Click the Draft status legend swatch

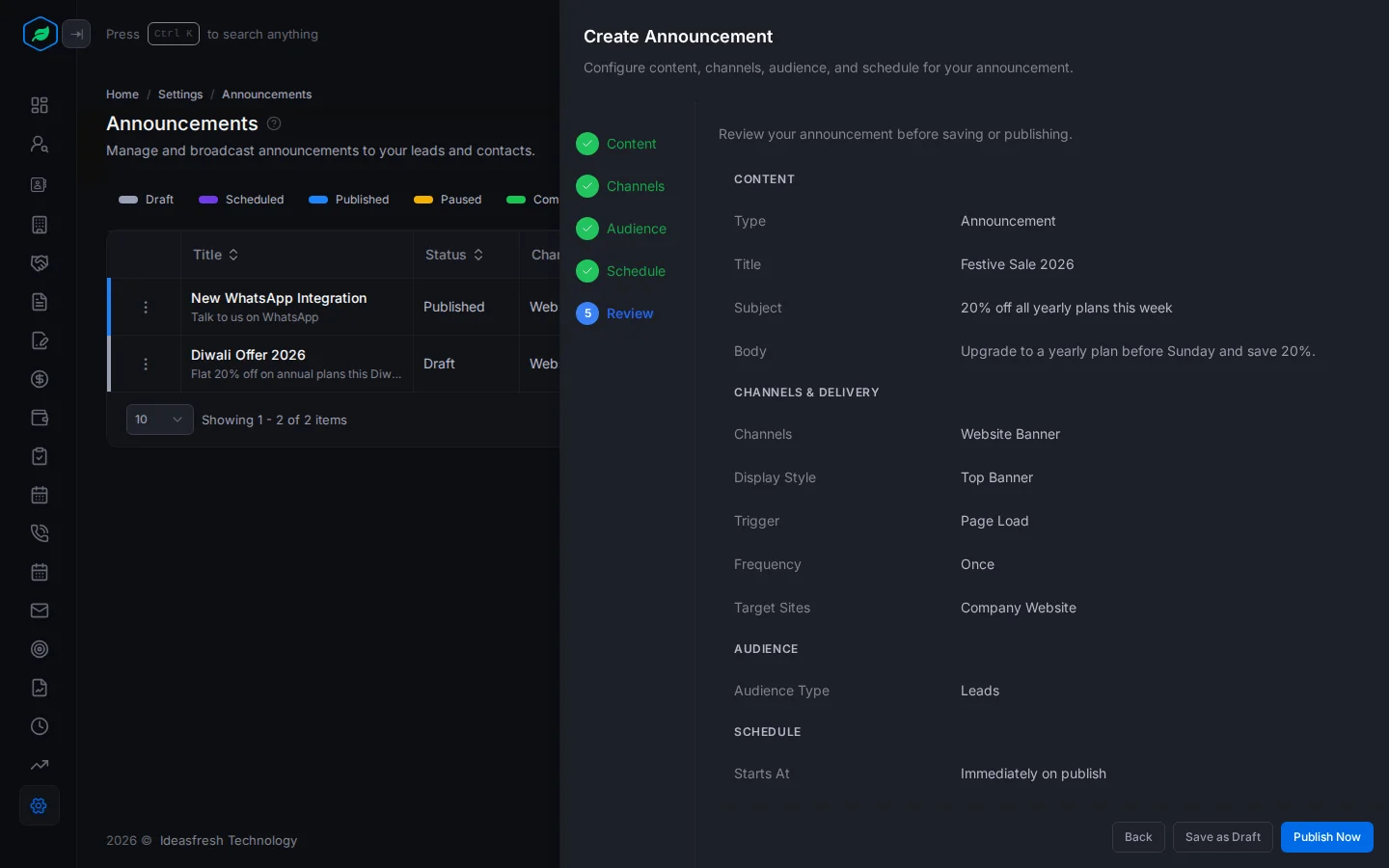[128, 200]
